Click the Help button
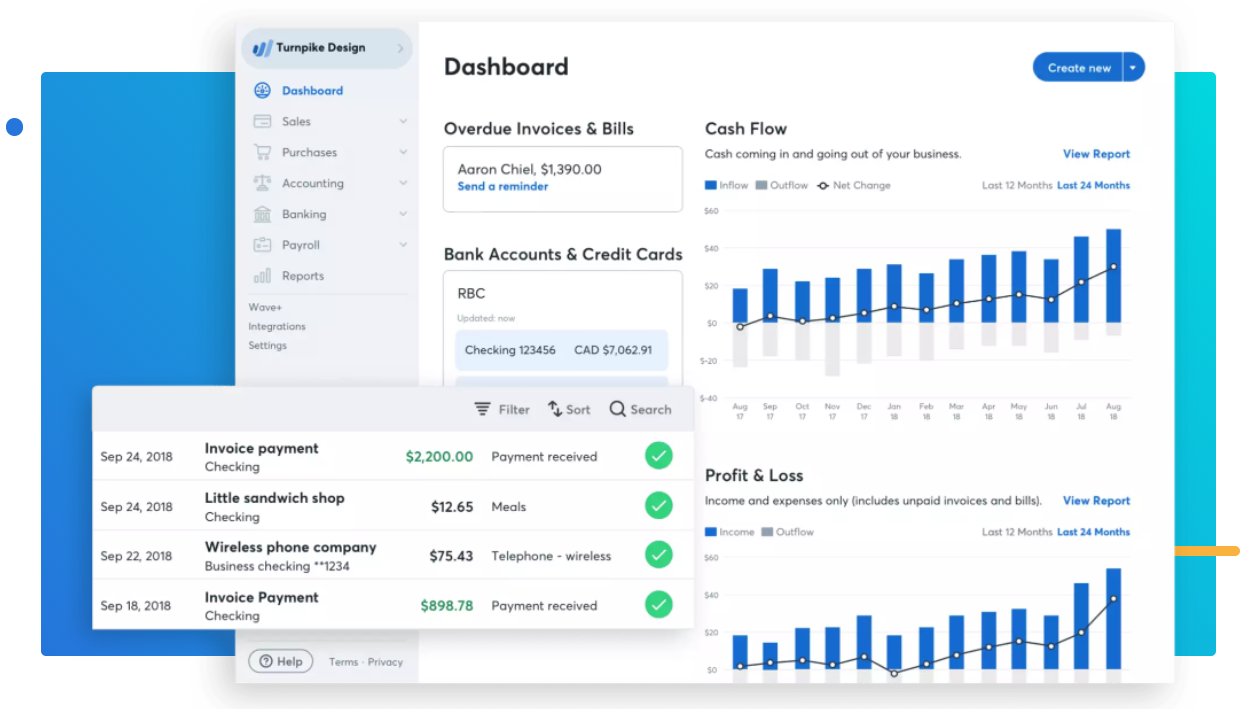The width and height of the screenshot is (1253, 709). pos(280,661)
